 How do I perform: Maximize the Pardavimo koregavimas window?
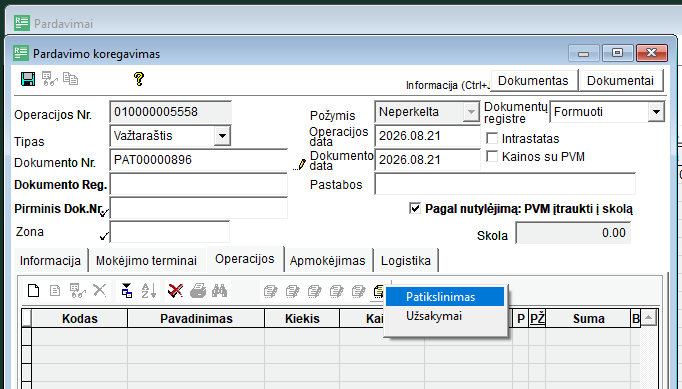click(x=617, y=53)
